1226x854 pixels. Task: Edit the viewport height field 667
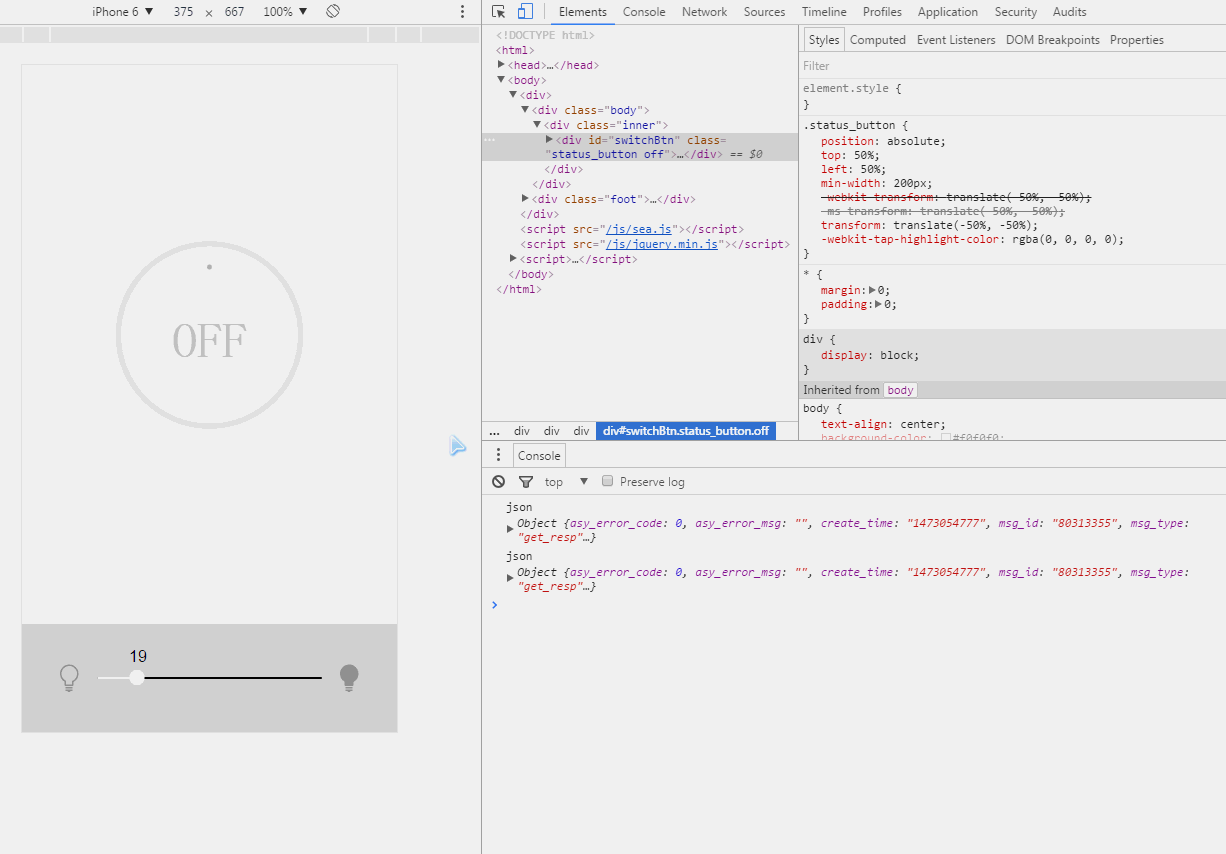234,12
